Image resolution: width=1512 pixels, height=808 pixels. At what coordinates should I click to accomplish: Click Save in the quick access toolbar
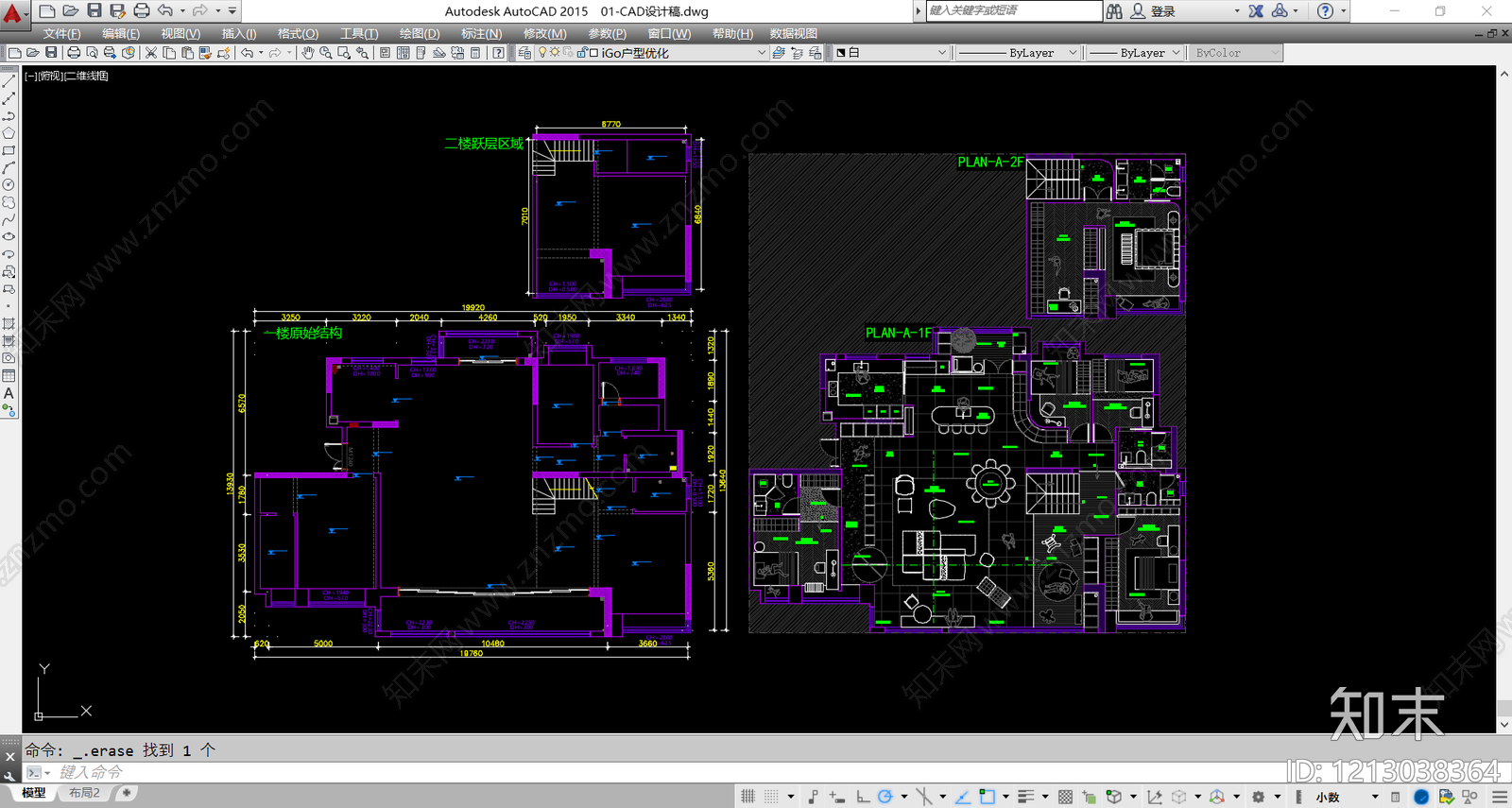tap(94, 10)
